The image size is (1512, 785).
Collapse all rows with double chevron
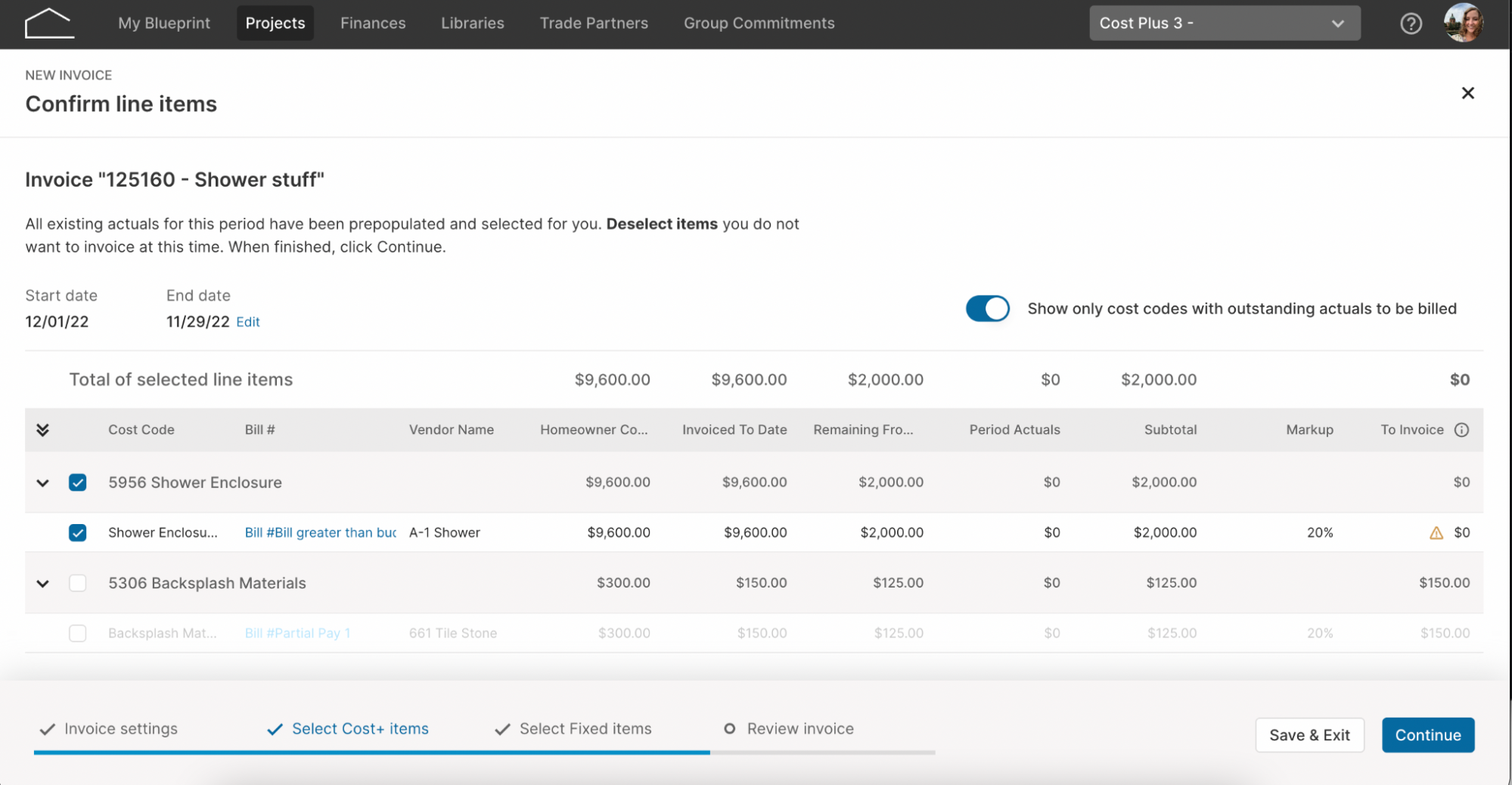click(x=43, y=430)
